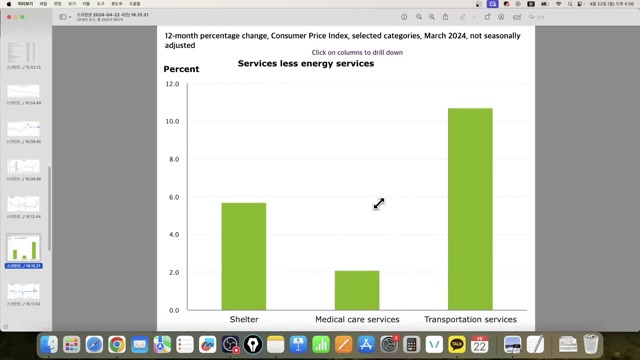Open Freeform from the Dock
This screenshot has height=360, width=640.
click(x=207, y=344)
